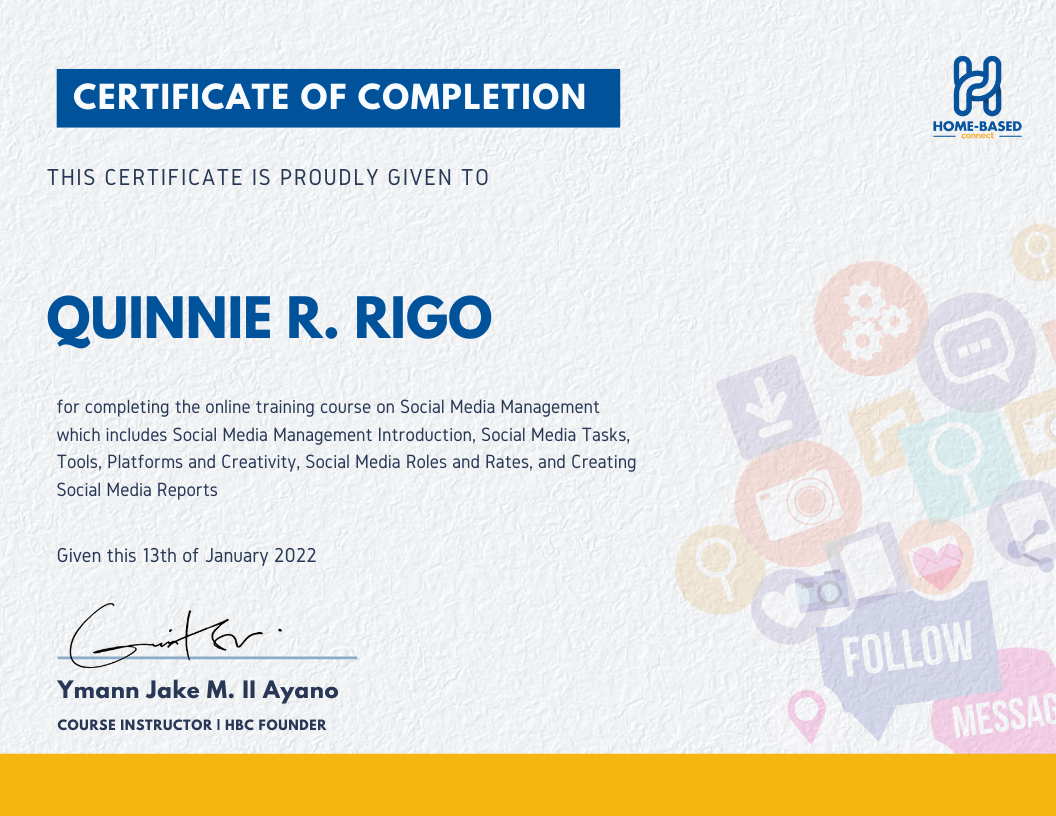
Task: Click "Course Instructor | HBC Founder" title
Action: 192,725
